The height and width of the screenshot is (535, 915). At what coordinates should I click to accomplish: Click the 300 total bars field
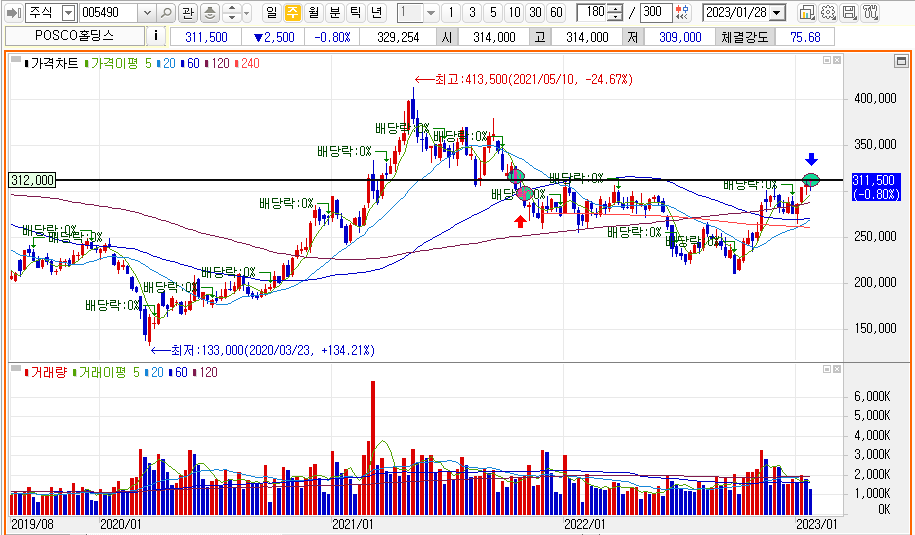point(655,12)
